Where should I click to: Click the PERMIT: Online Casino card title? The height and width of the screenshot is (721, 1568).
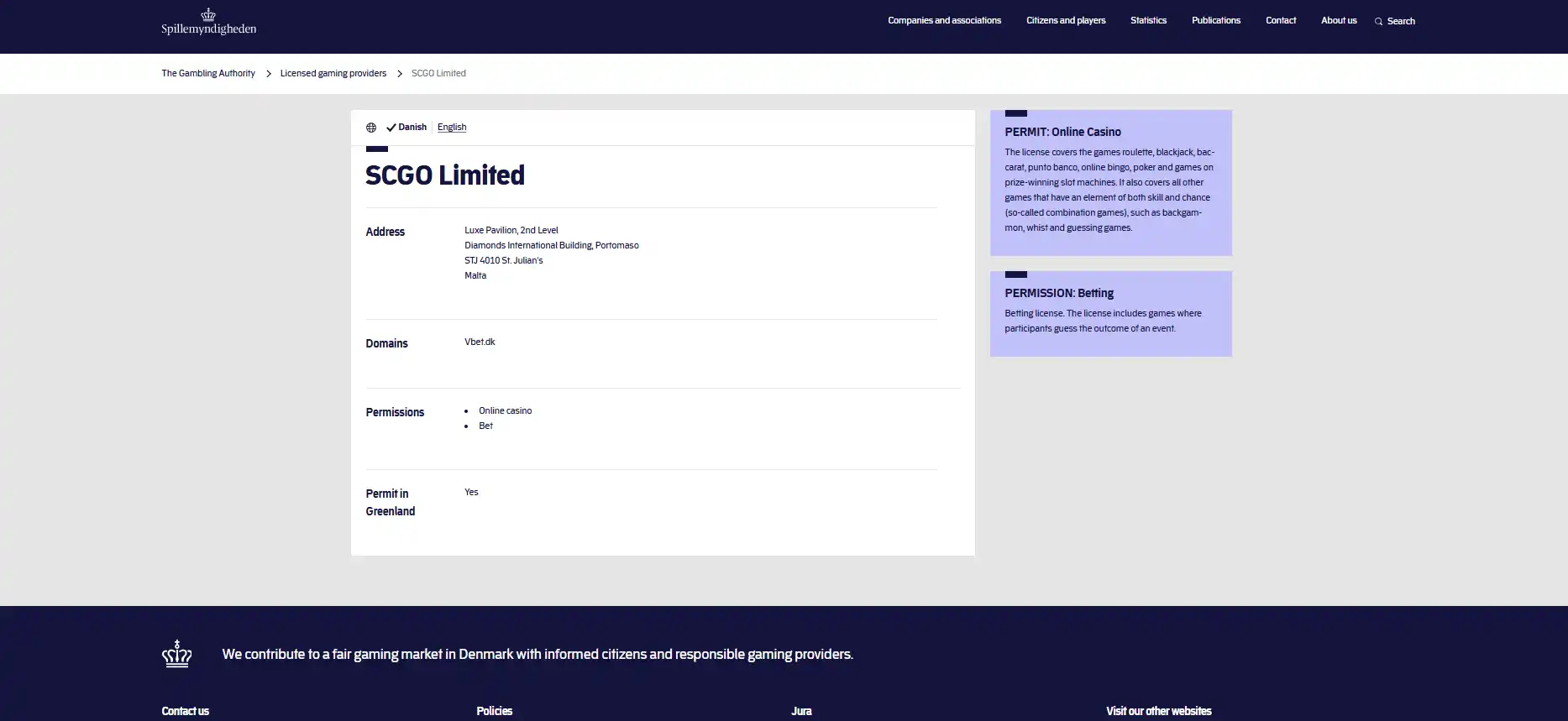click(x=1062, y=132)
